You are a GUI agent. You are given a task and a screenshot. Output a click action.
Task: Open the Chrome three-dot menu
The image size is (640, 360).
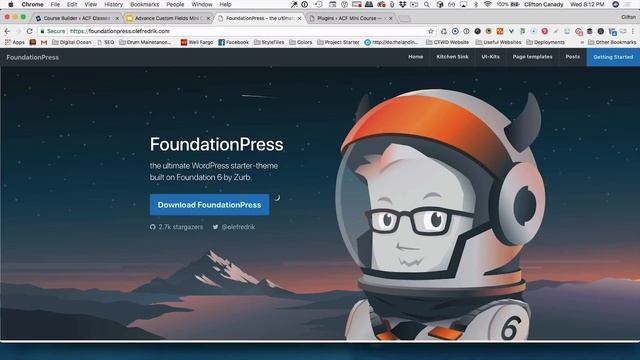(634, 31)
